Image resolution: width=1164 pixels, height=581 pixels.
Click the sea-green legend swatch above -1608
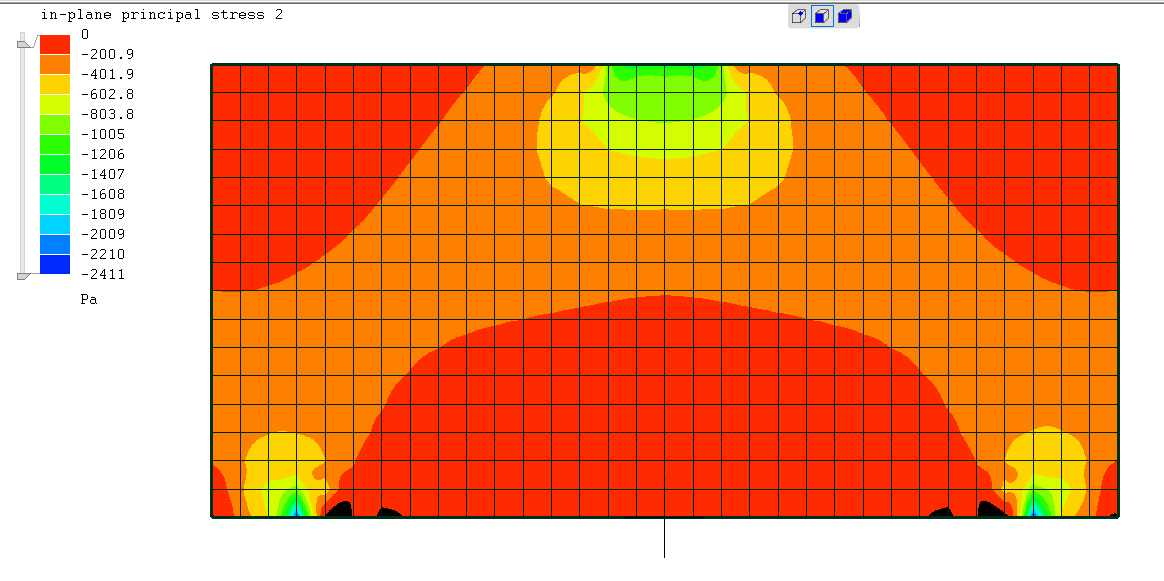tap(55, 185)
